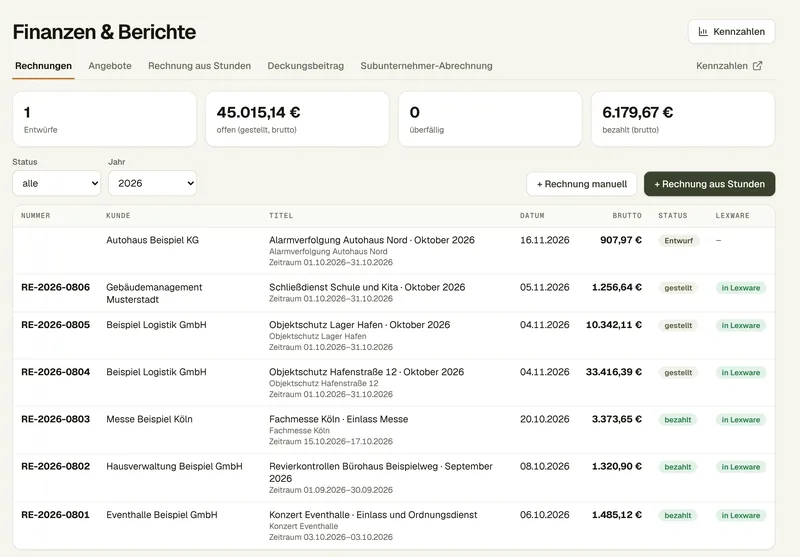This screenshot has height=557, width=800.
Task: Open invoice RE-2026-0806
Action: click(56, 287)
